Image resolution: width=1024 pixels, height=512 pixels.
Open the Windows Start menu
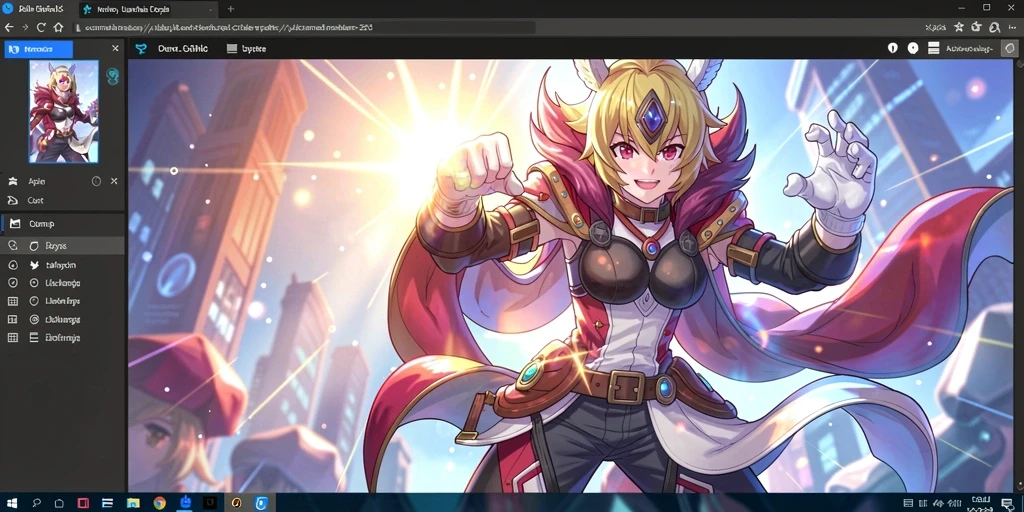(x=12, y=503)
